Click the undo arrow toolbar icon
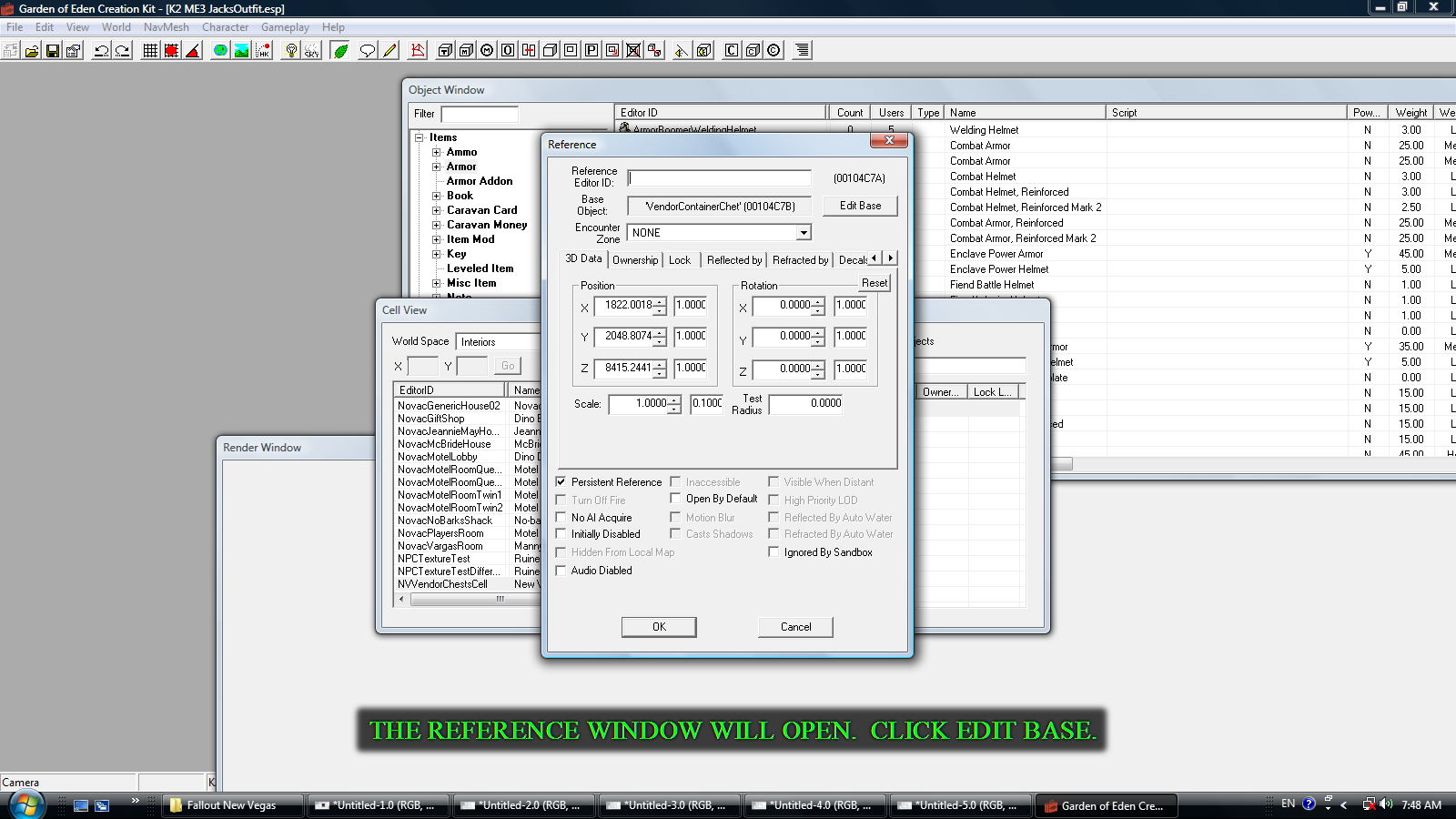The width and height of the screenshot is (1456, 819). point(101,51)
